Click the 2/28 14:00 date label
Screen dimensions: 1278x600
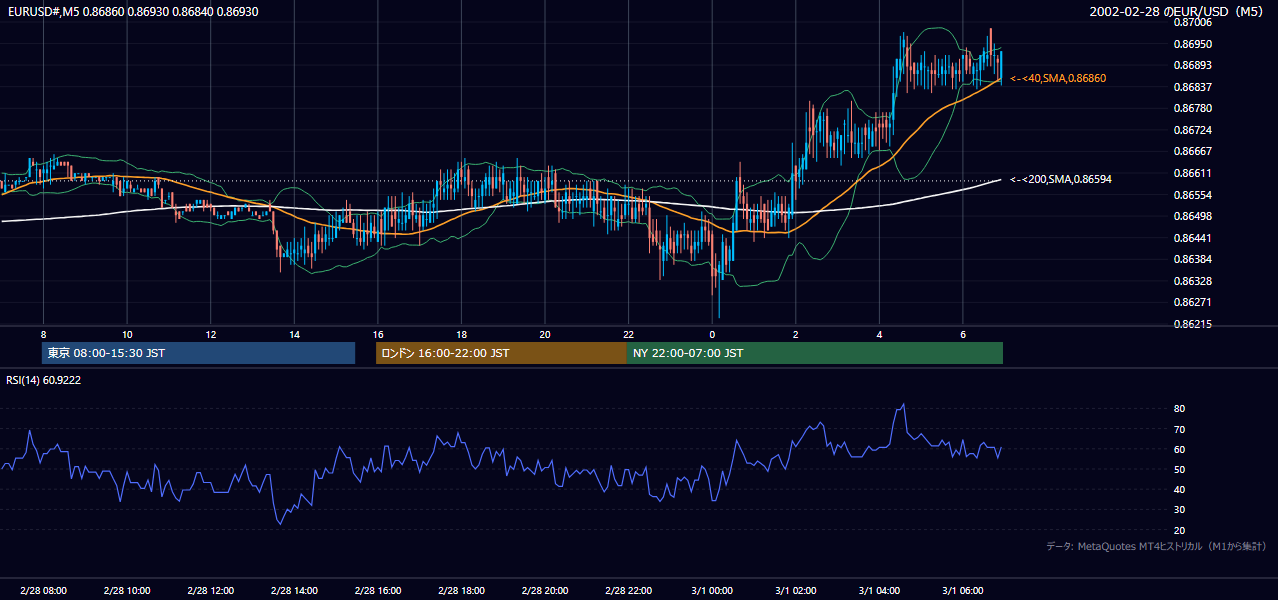(294, 590)
